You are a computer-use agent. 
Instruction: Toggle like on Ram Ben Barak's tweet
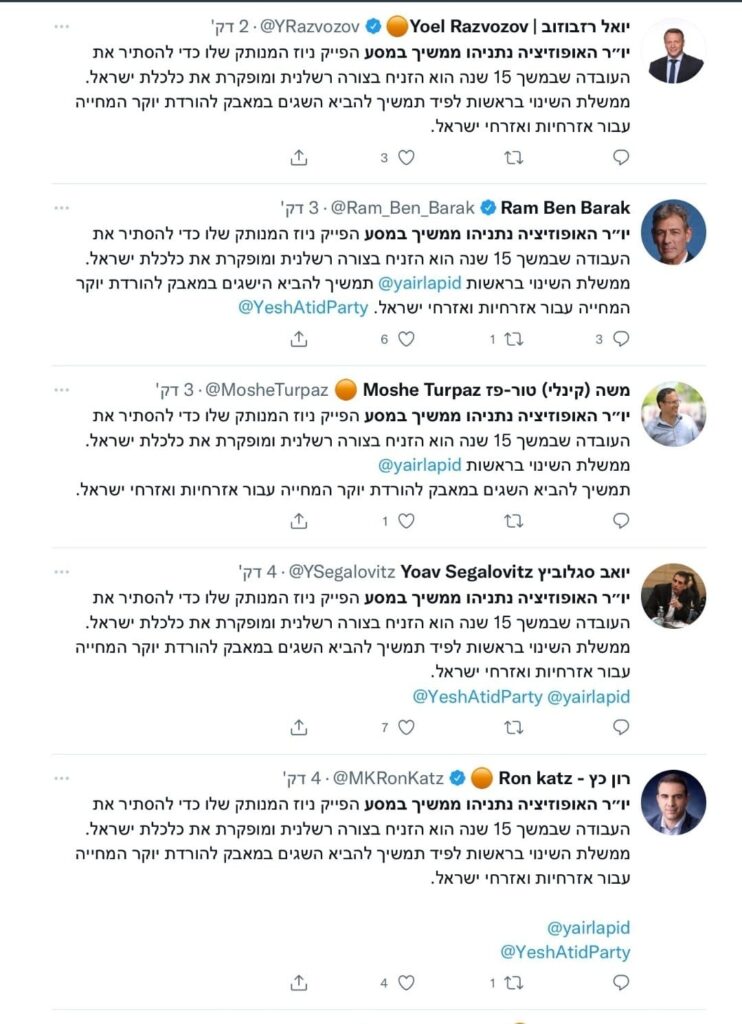(x=405, y=341)
